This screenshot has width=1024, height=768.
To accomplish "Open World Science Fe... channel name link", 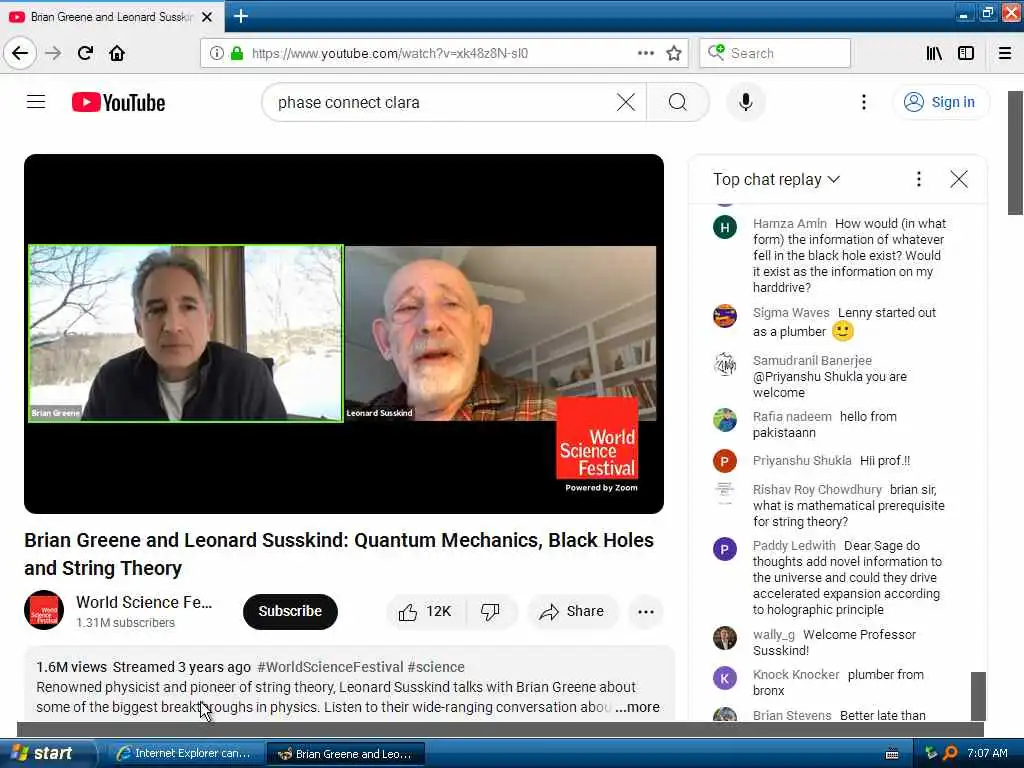I will point(144,602).
